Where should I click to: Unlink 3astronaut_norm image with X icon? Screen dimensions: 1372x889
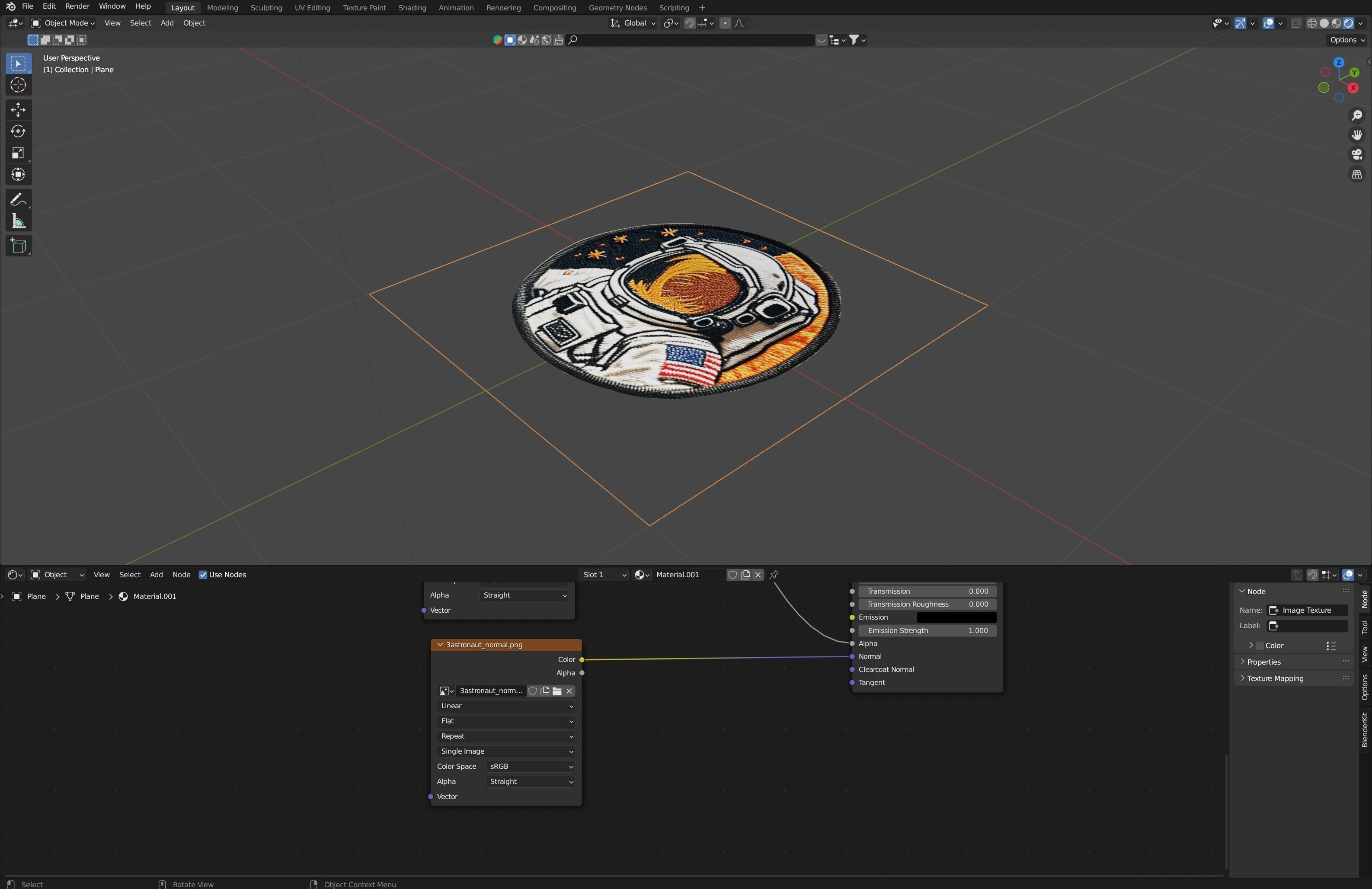coord(569,691)
